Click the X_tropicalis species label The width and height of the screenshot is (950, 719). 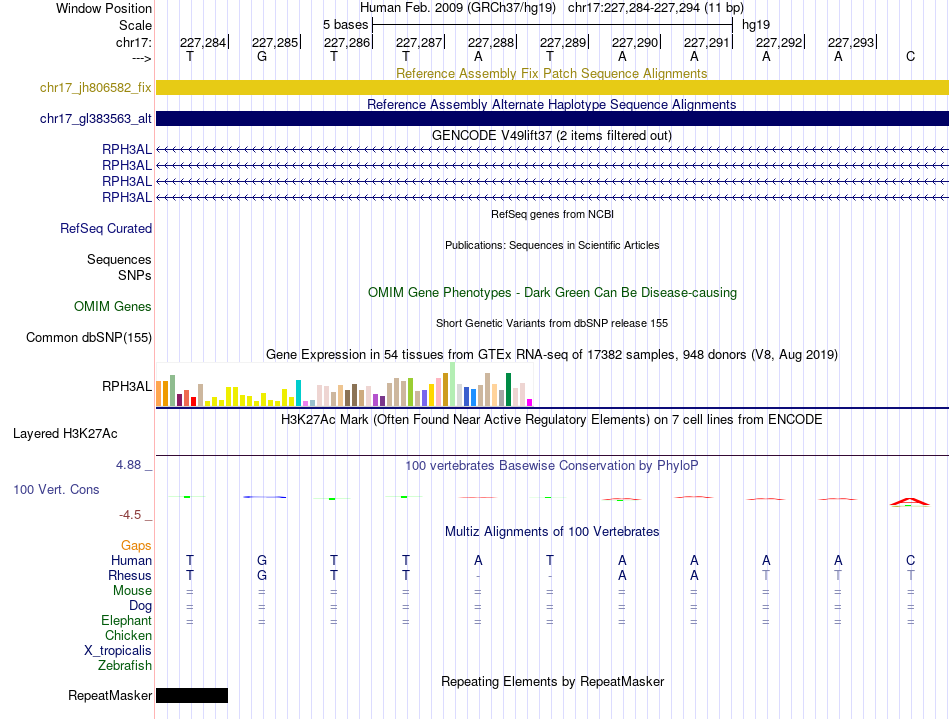(118, 651)
